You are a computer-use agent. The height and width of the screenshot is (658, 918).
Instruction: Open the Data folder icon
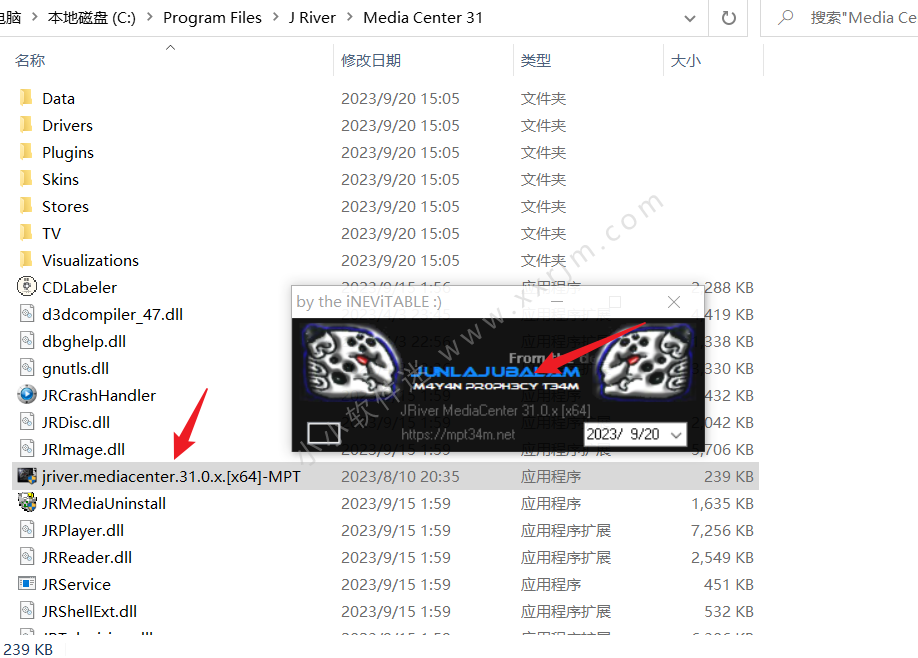(26, 98)
